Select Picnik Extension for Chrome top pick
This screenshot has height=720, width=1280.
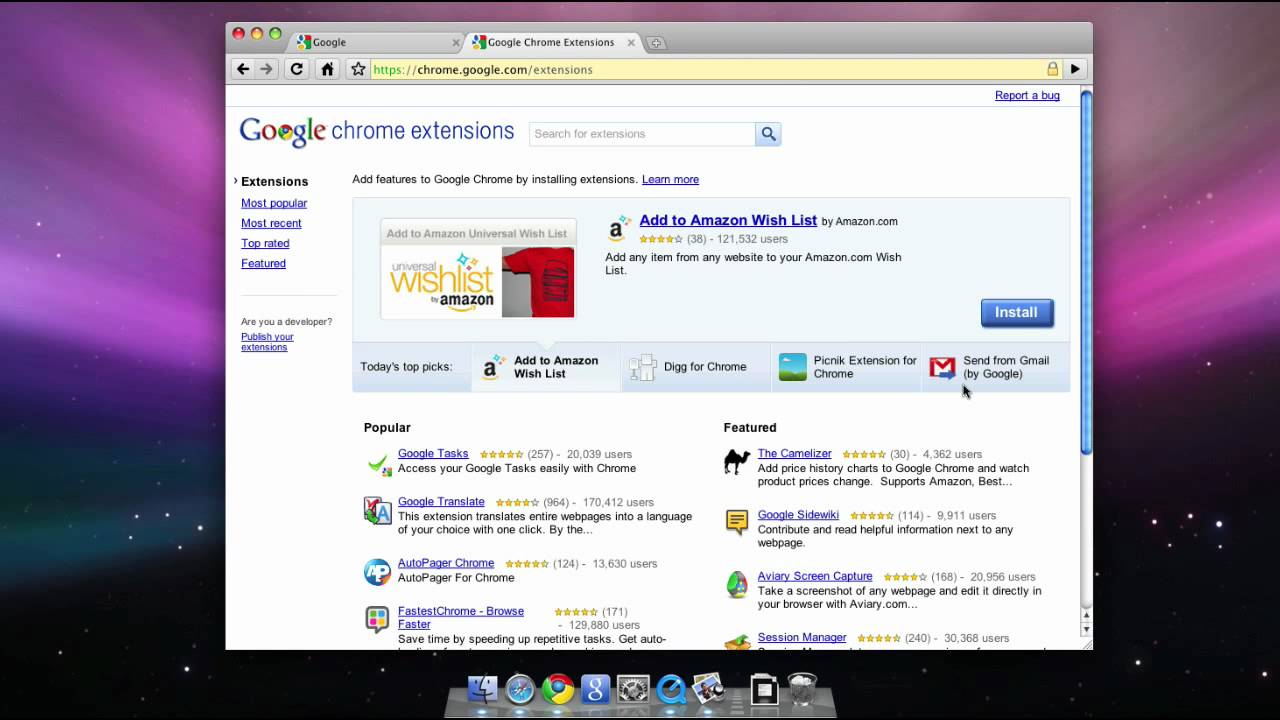coord(847,367)
